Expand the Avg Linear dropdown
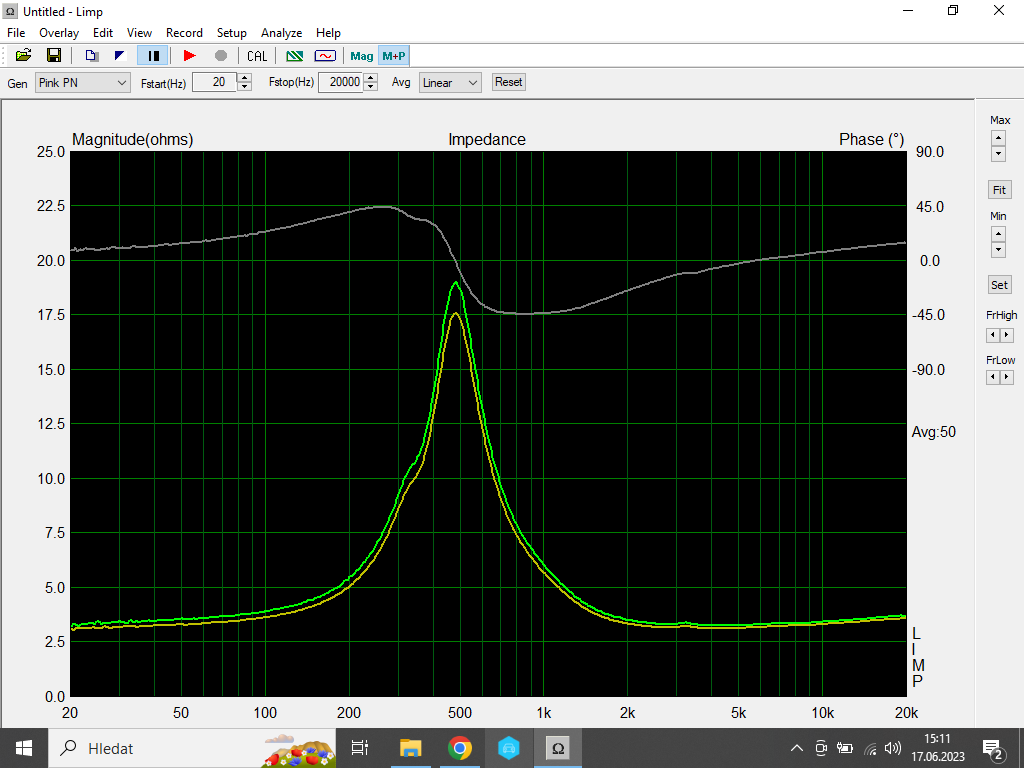 [450, 82]
